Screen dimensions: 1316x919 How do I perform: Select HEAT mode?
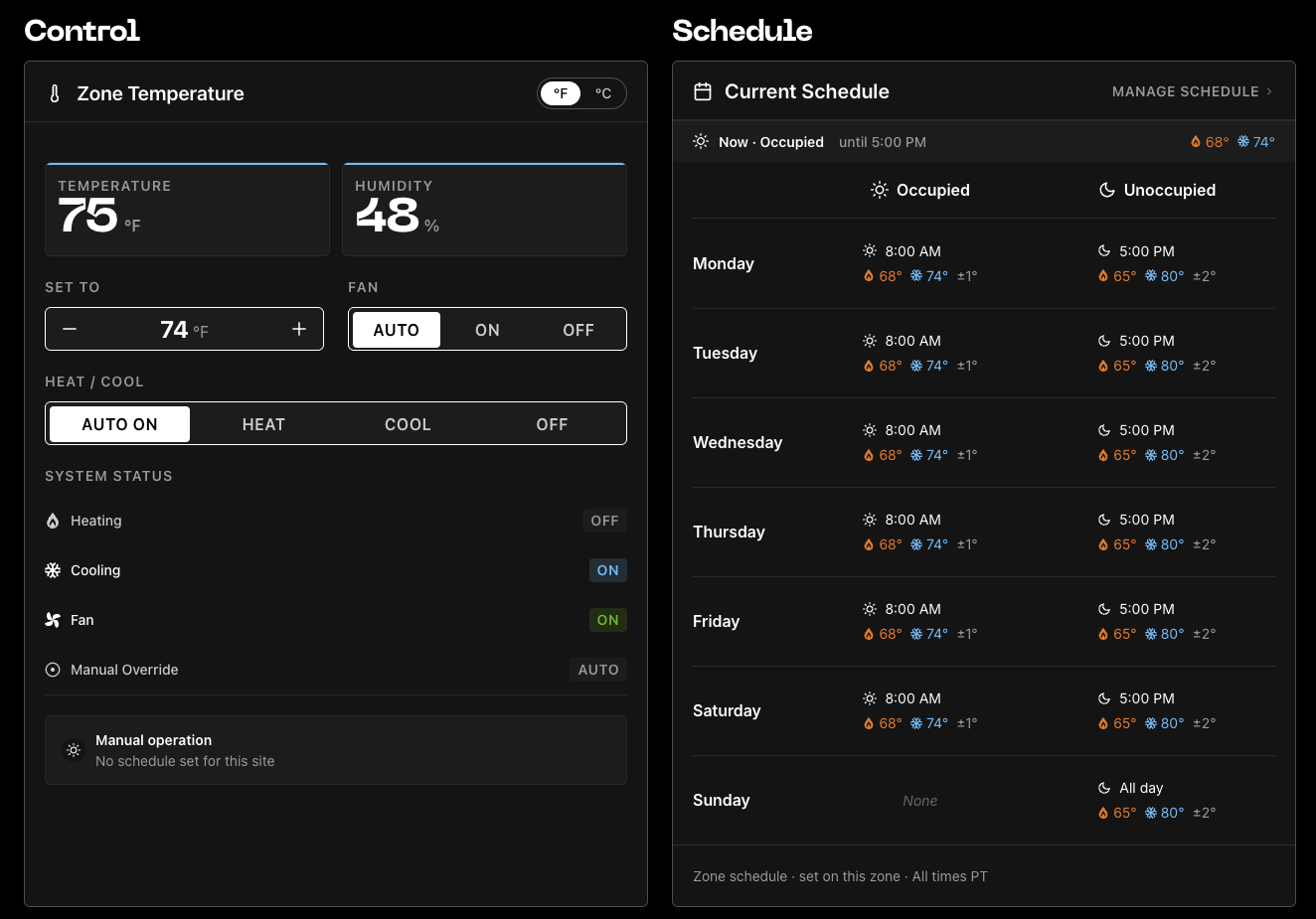click(263, 424)
